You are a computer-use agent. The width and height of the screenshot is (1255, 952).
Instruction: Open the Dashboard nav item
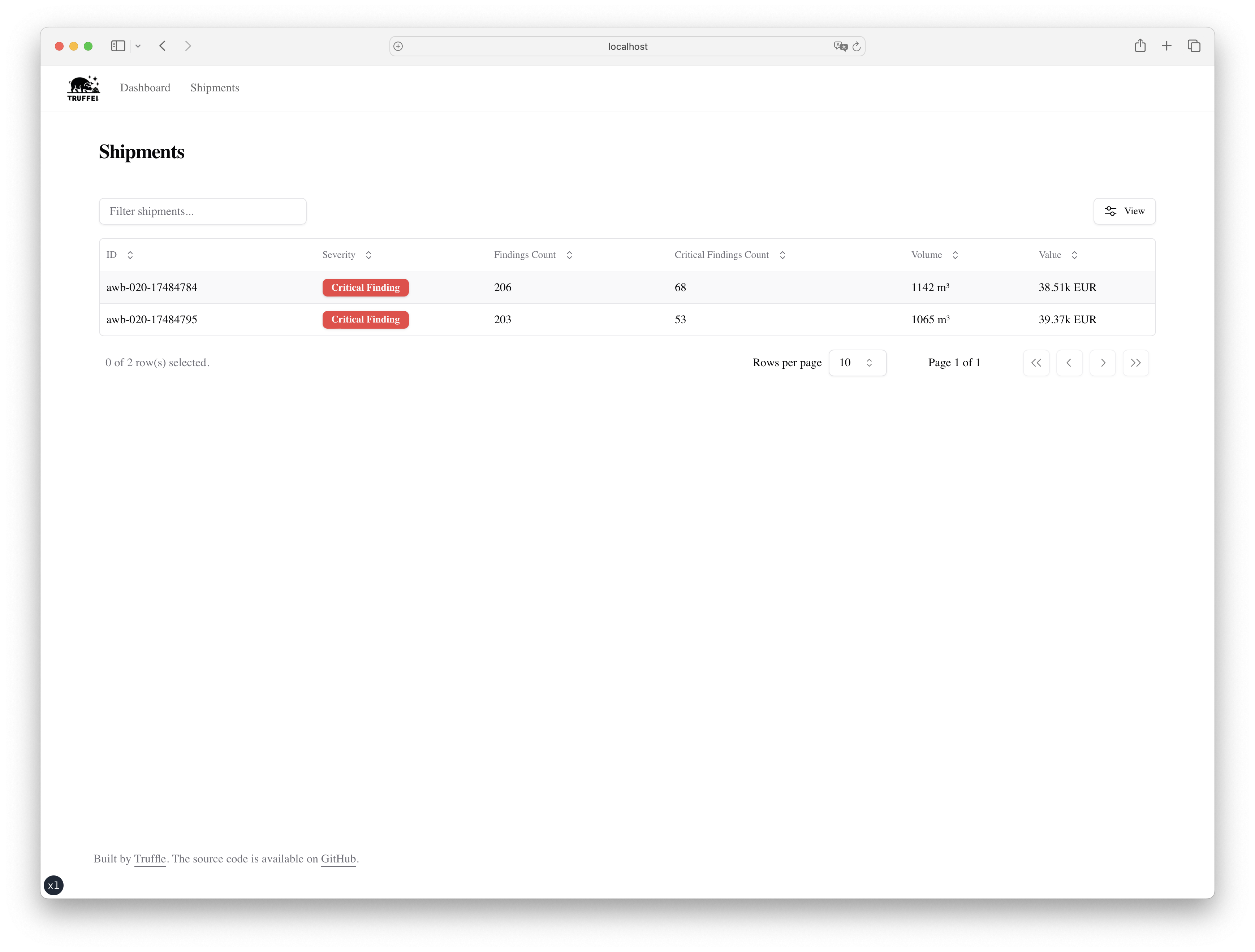tap(145, 88)
